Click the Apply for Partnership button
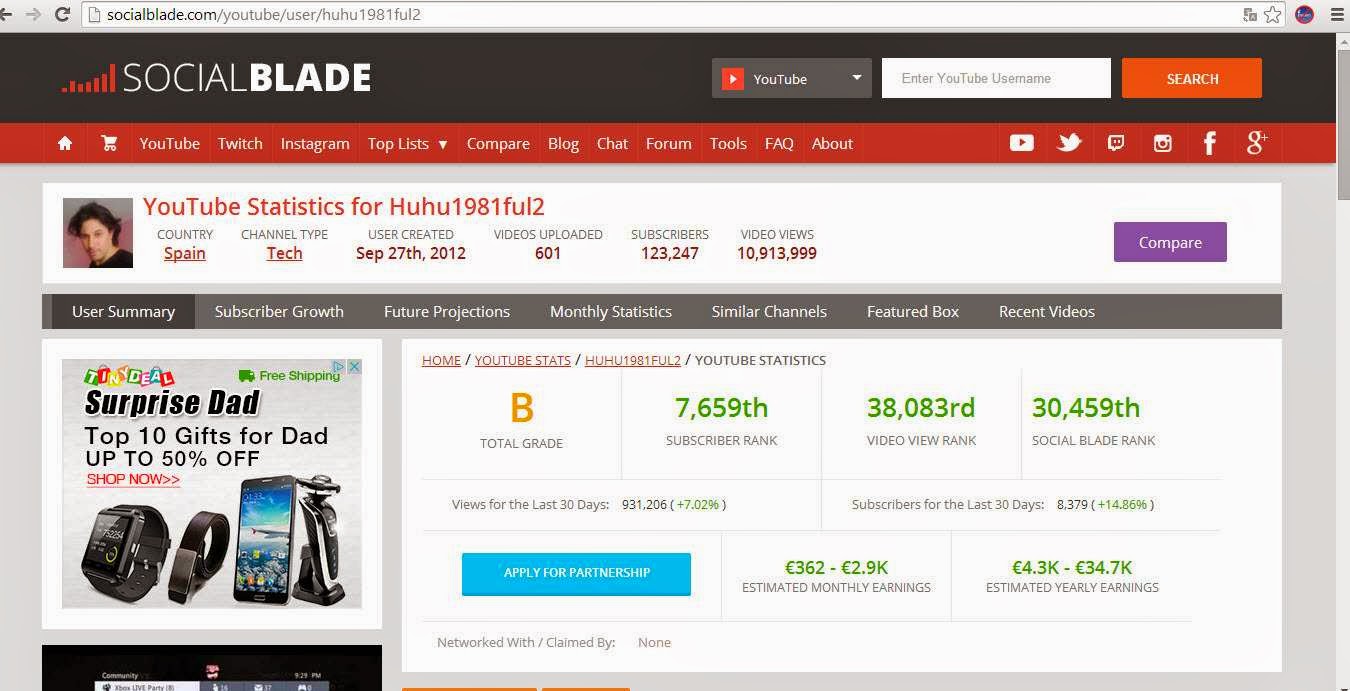This screenshot has width=1350, height=691. point(576,573)
